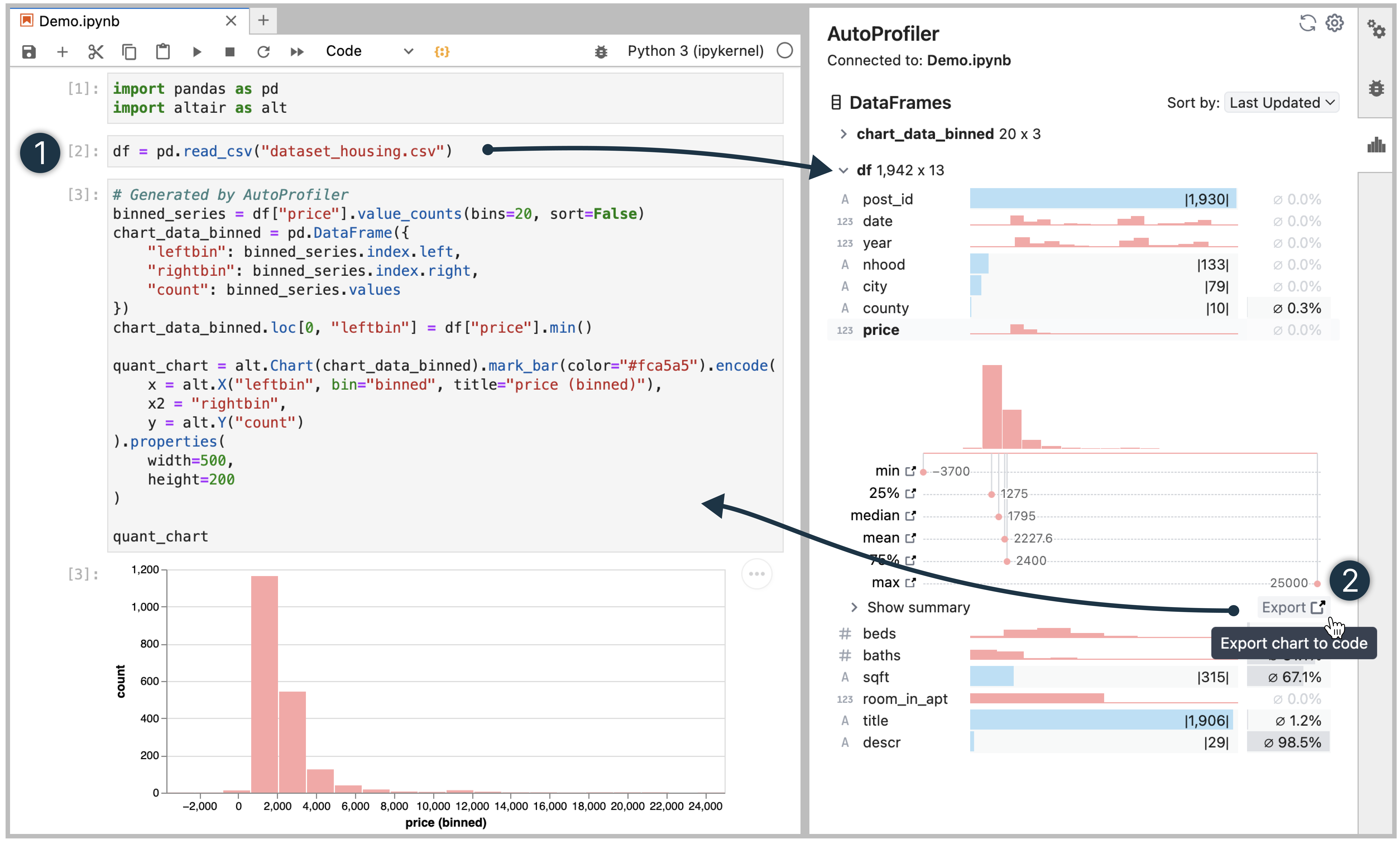
Task: Enable the debugger bug icon in toolbar
Action: (601, 52)
